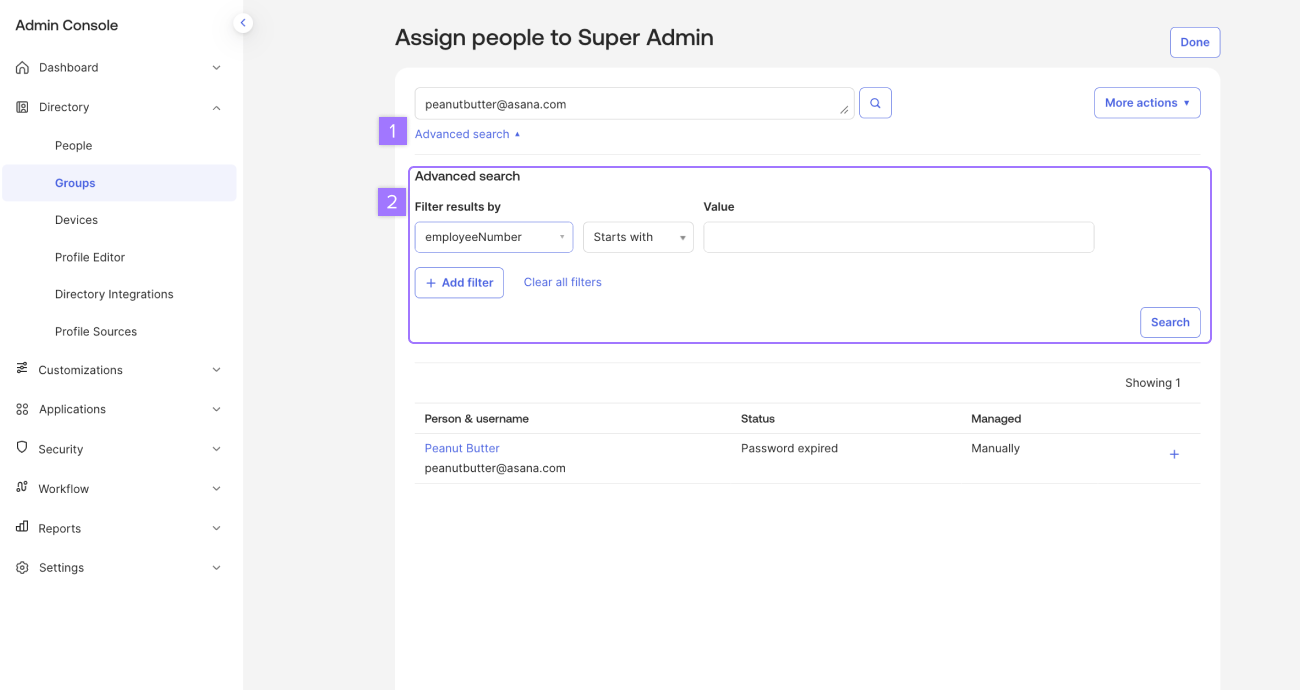
Task: Open the employeeNumber filter dropdown
Action: (x=493, y=237)
